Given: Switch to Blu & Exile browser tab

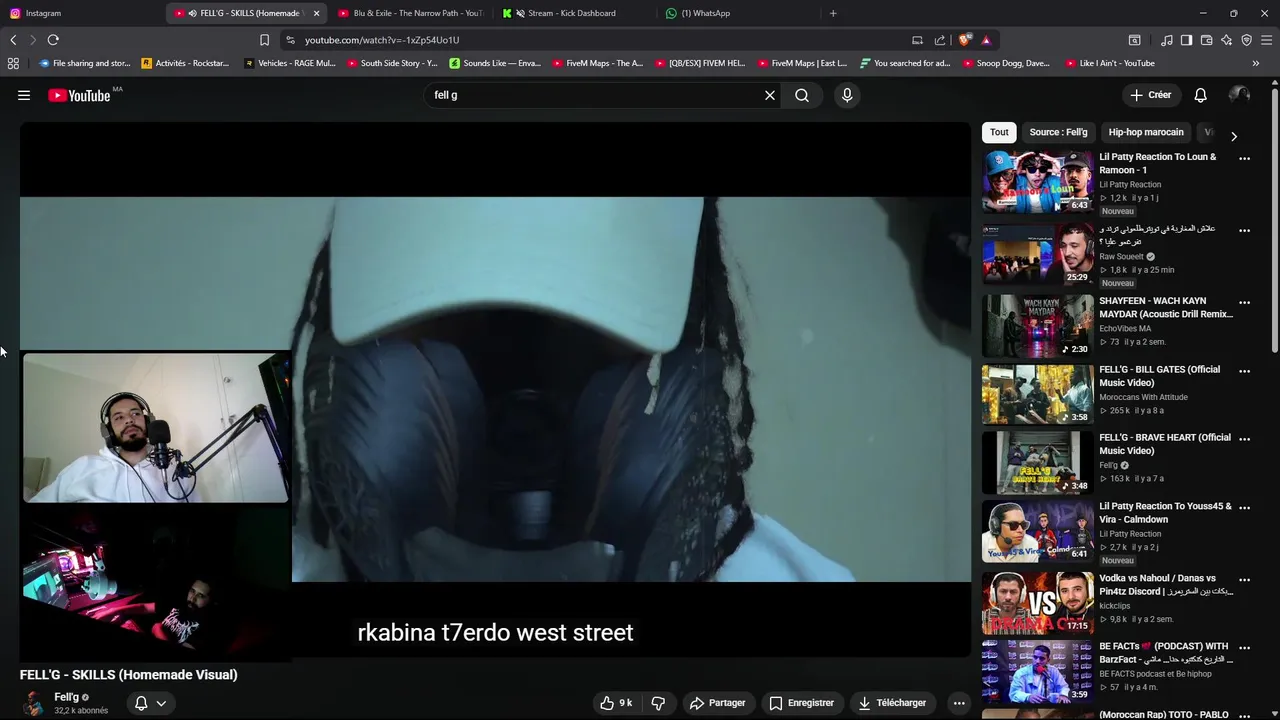Looking at the screenshot, I should pyautogui.click(x=410, y=13).
